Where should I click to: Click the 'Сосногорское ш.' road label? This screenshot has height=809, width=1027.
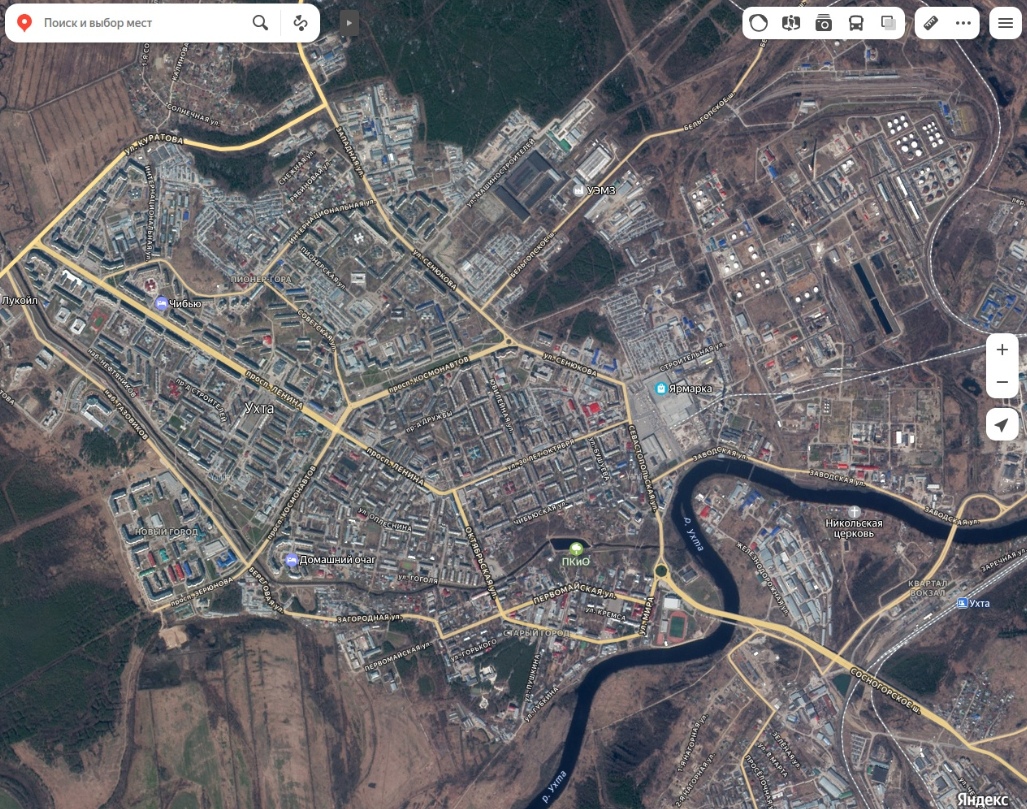tap(885, 691)
